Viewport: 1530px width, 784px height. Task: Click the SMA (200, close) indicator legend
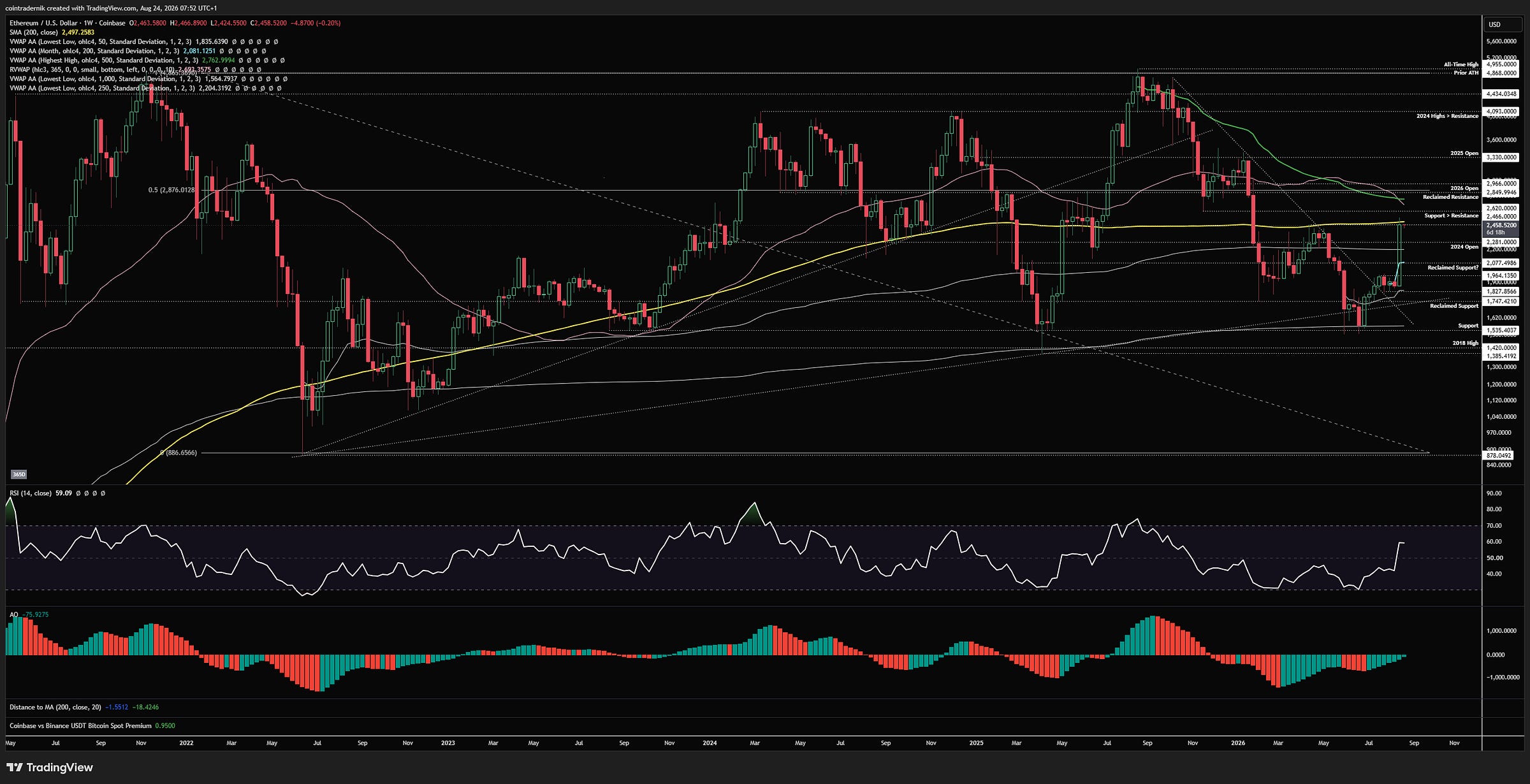33,33
